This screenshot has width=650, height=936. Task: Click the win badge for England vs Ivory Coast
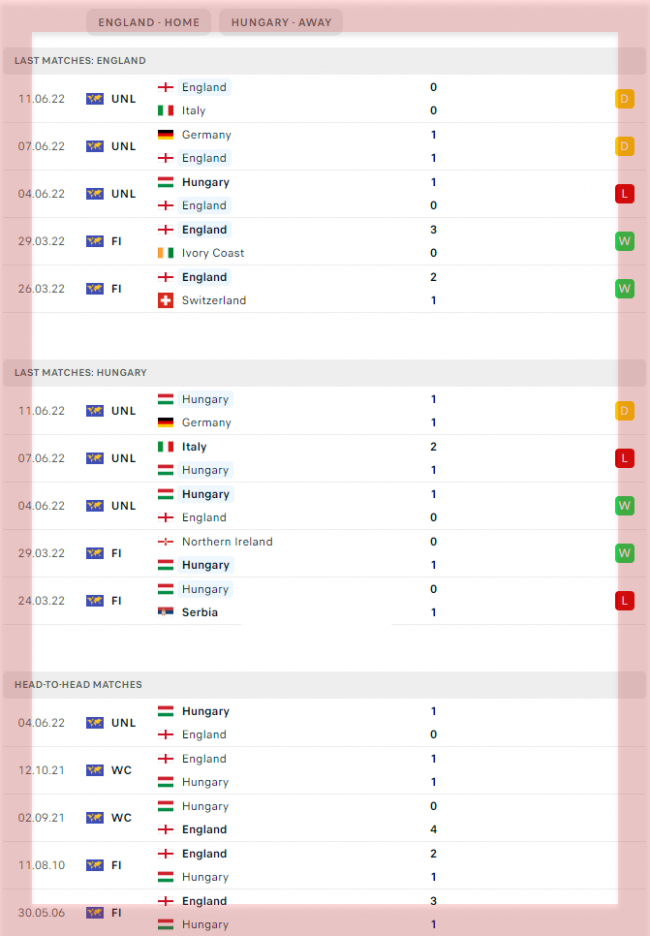click(625, 241)
